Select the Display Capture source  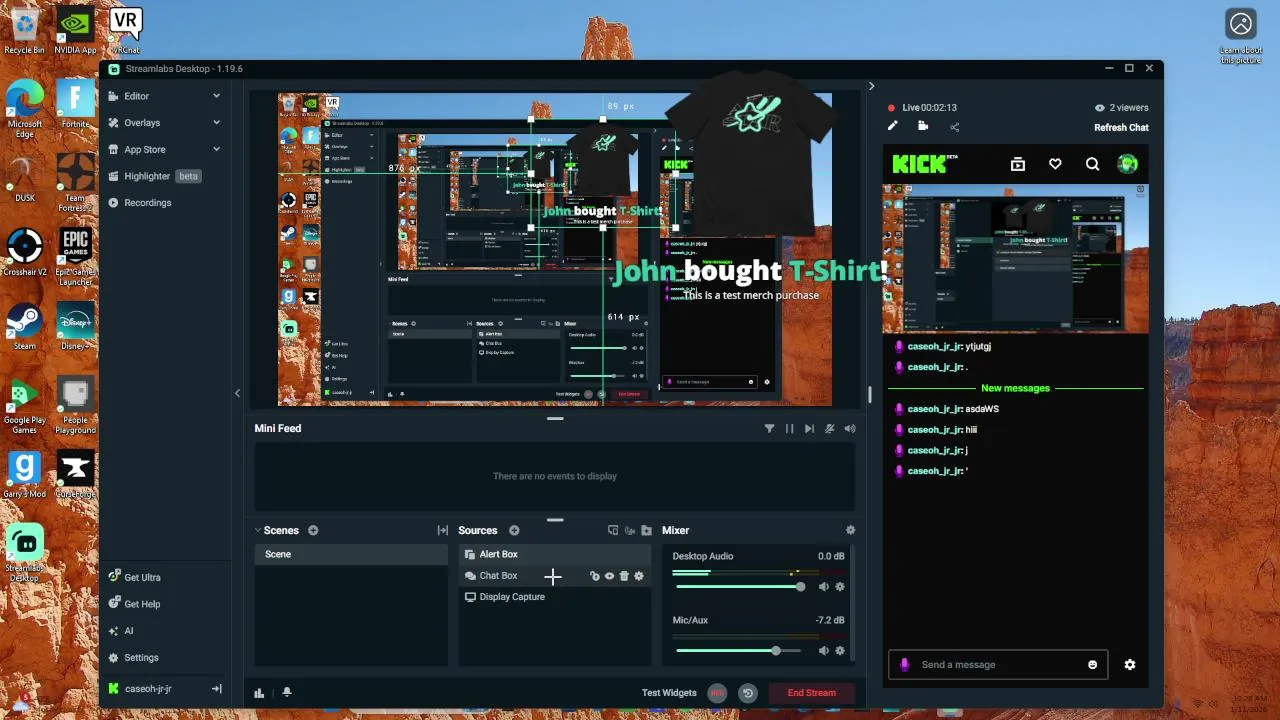pyautogui.click(x=554, y=597)
